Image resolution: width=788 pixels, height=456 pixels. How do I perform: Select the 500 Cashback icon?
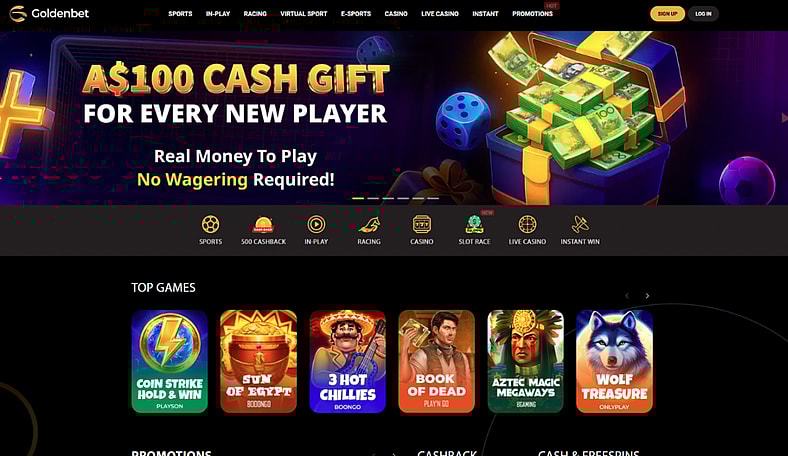(263, 224)
